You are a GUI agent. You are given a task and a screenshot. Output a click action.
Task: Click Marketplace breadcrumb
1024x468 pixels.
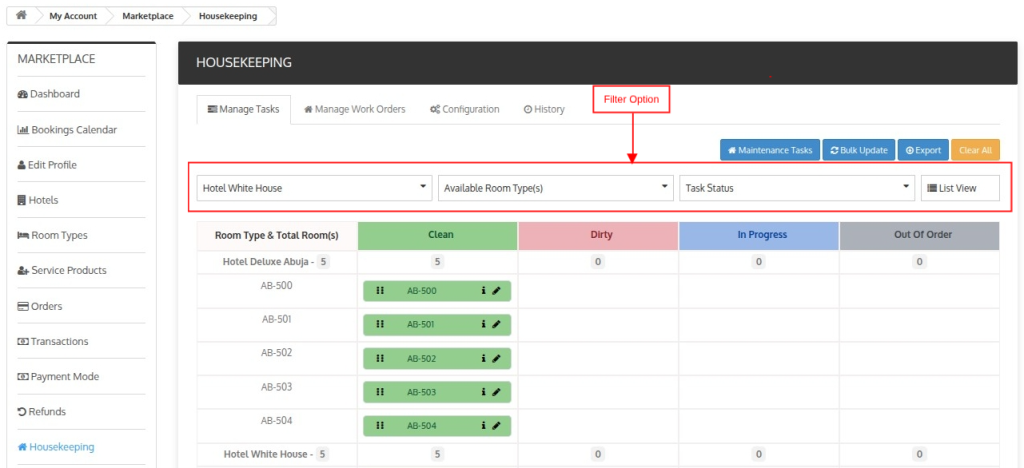point(148,16)
